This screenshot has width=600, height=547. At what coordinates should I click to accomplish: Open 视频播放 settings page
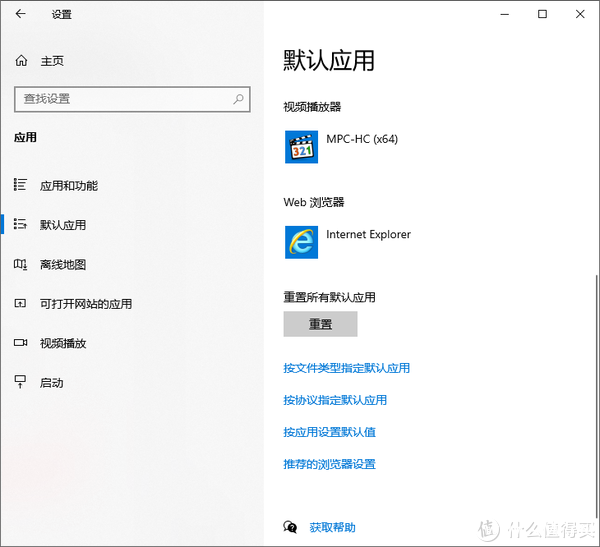click(x=63, y=343)
